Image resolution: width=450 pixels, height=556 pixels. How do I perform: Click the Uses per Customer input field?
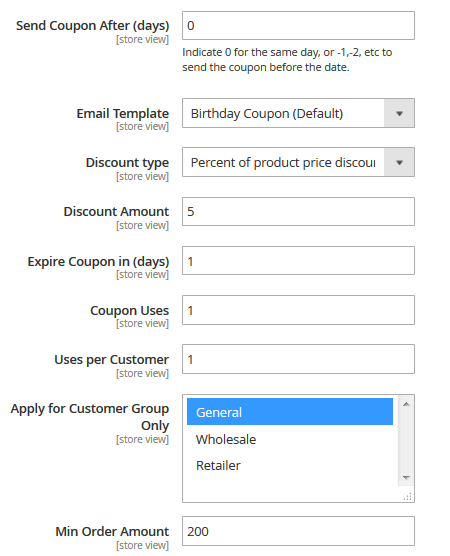298,359
